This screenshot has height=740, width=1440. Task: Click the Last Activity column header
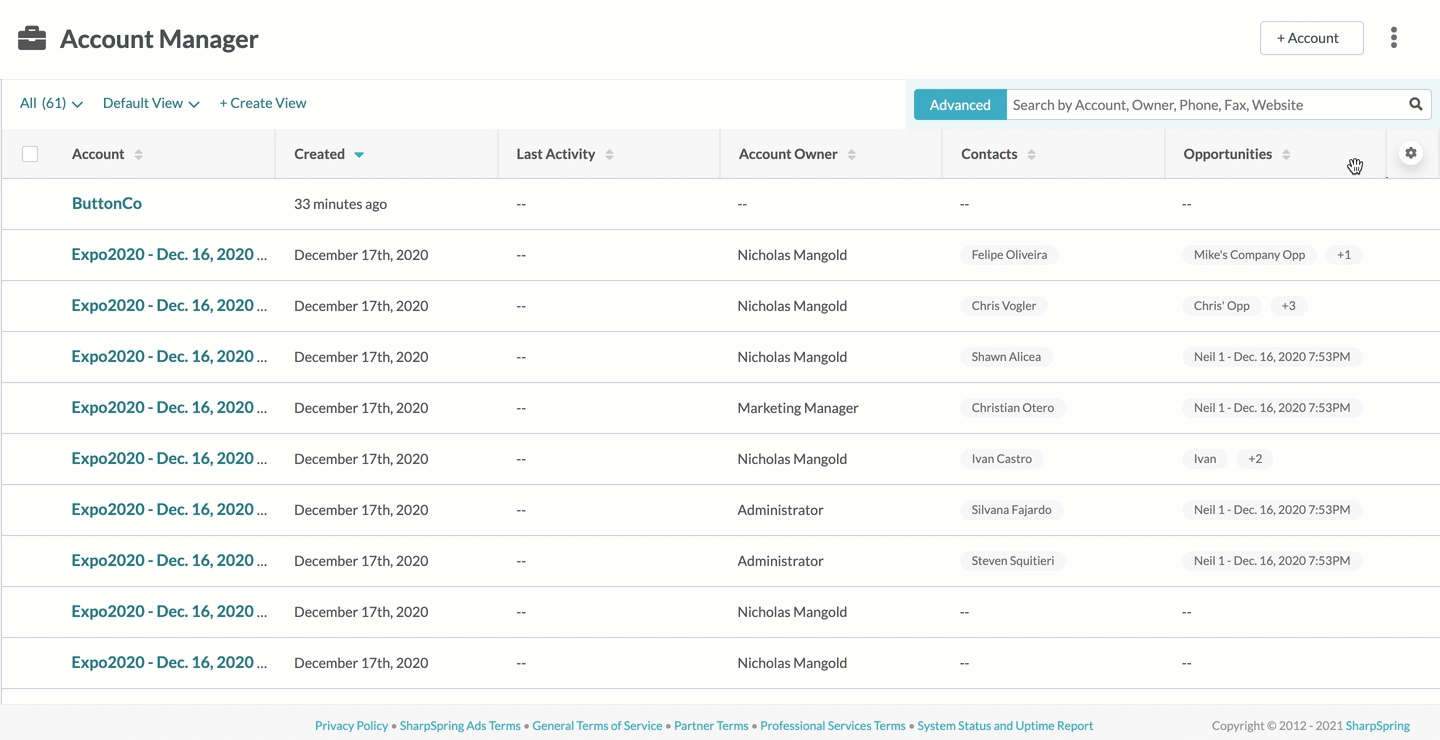click(555, 154)
